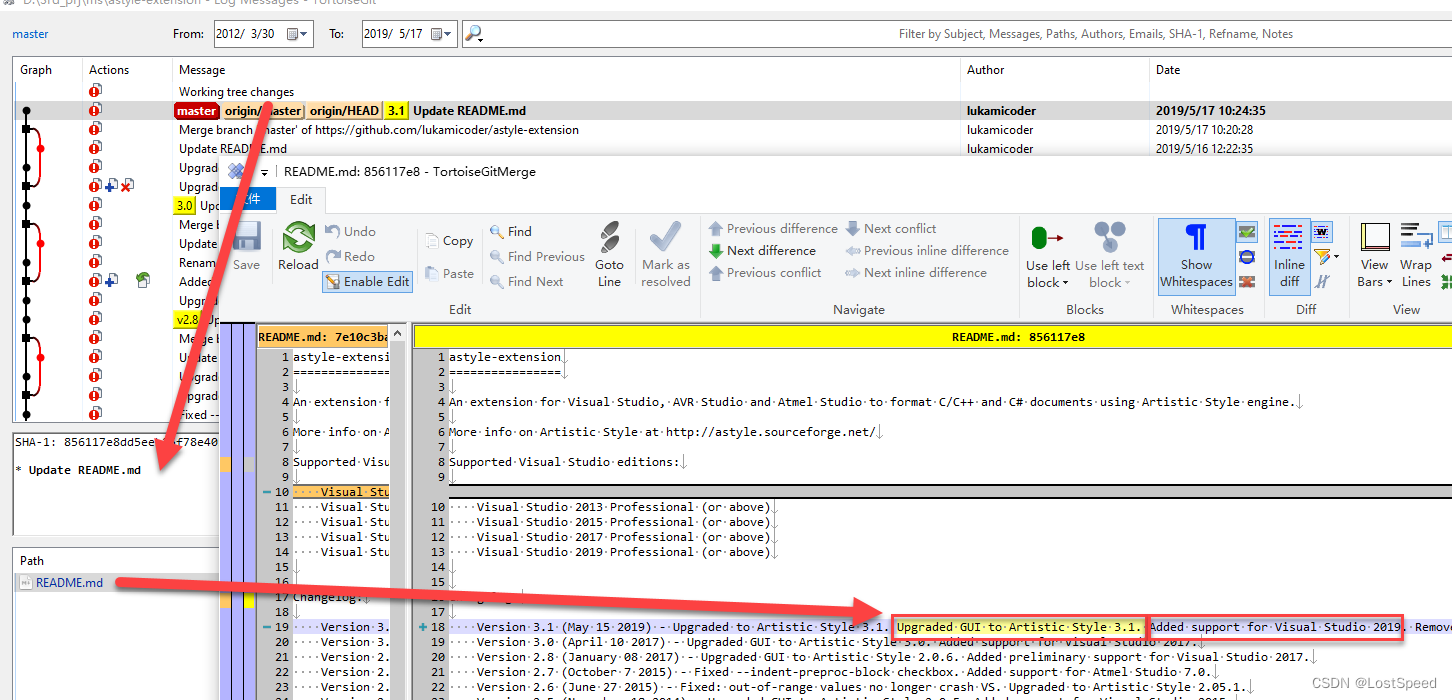1452x700 pixels.
Task: Click Mark as resolved checkmark
Action: pyautogui.click(x=666, y=255)
